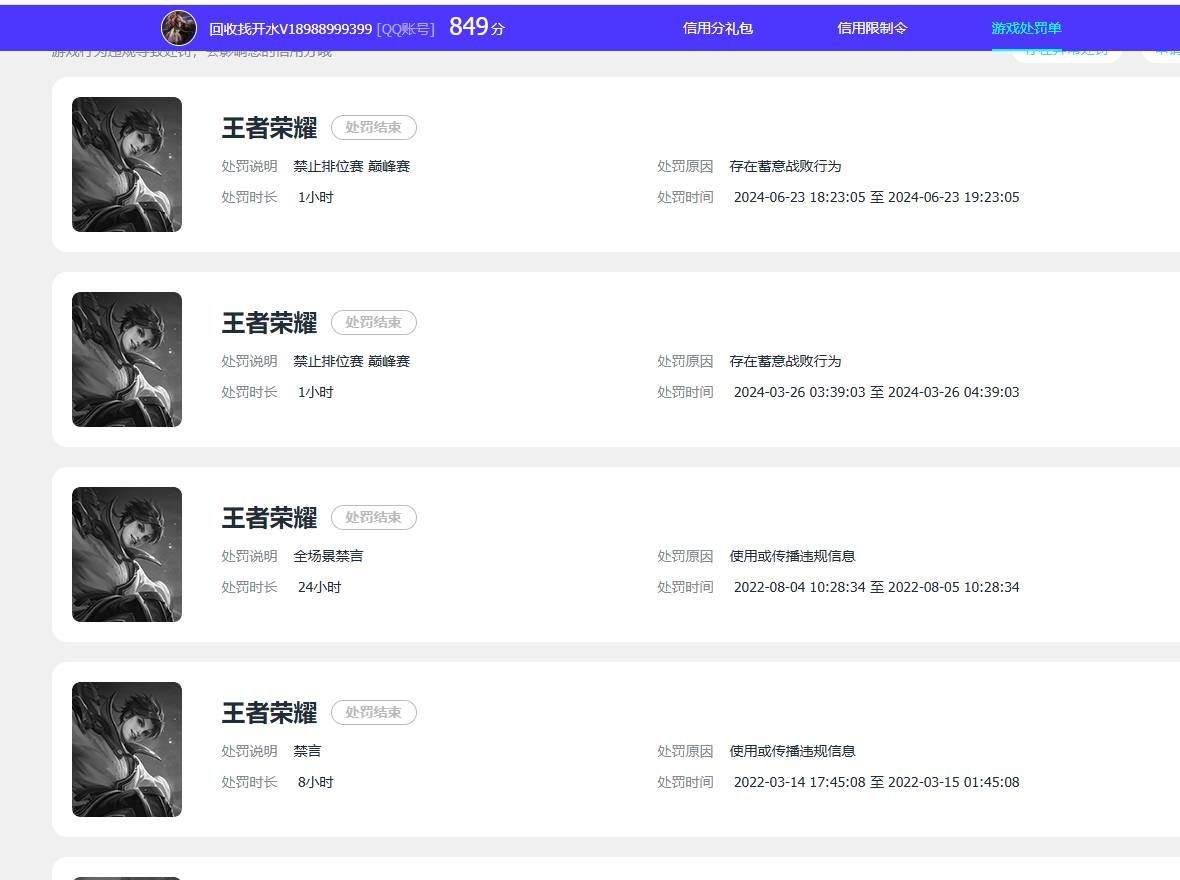Click 处罚结束 badge on the 全场景禁言 record
Viewport: 1180px width, 880px height.
(x=373, y=517)
